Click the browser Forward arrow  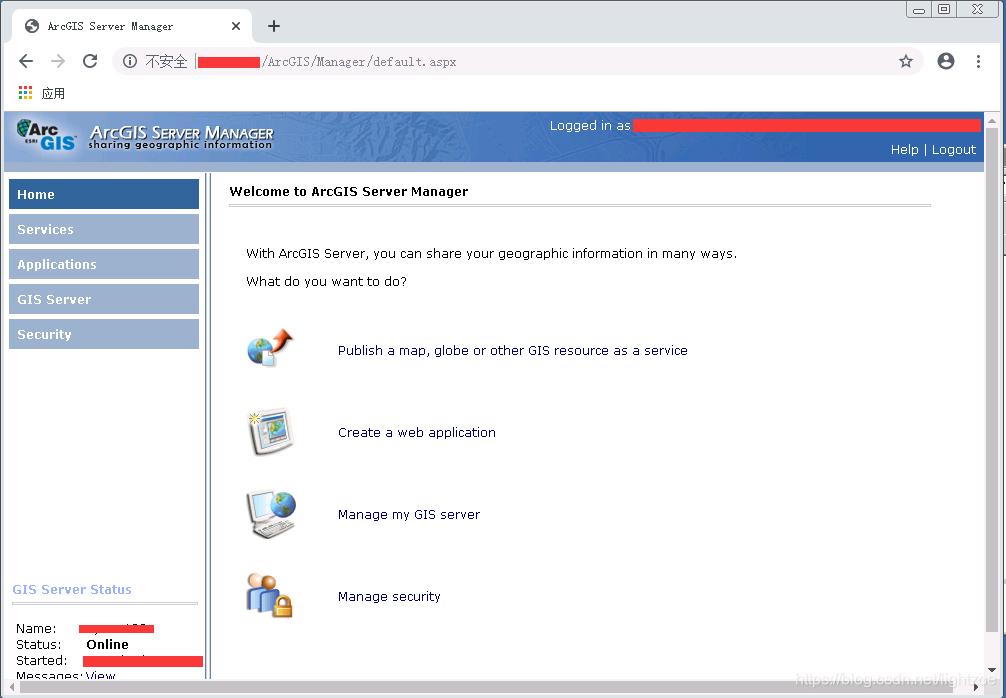[x=58, y=61]
